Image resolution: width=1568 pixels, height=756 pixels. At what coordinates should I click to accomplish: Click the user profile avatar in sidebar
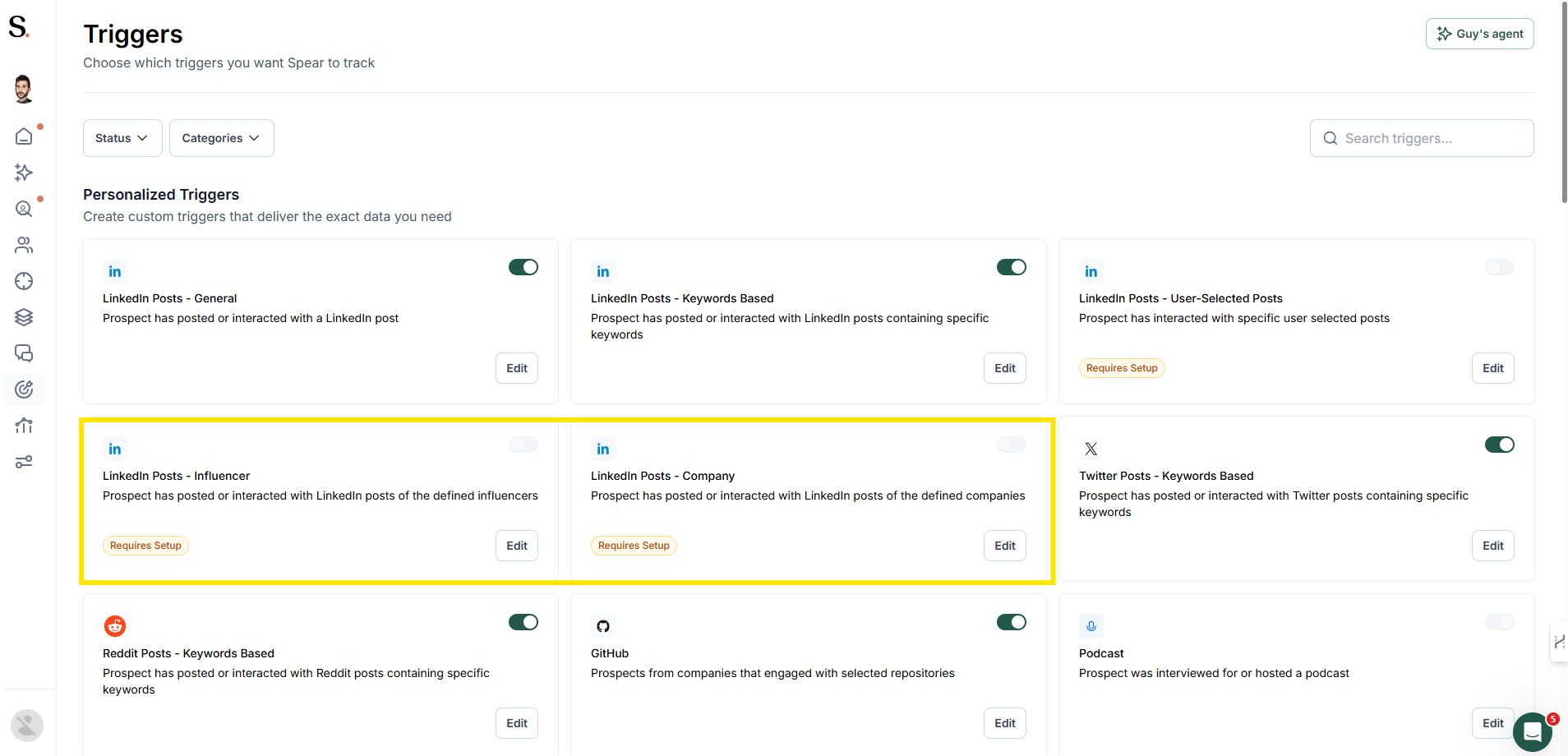tap(24, 89)
